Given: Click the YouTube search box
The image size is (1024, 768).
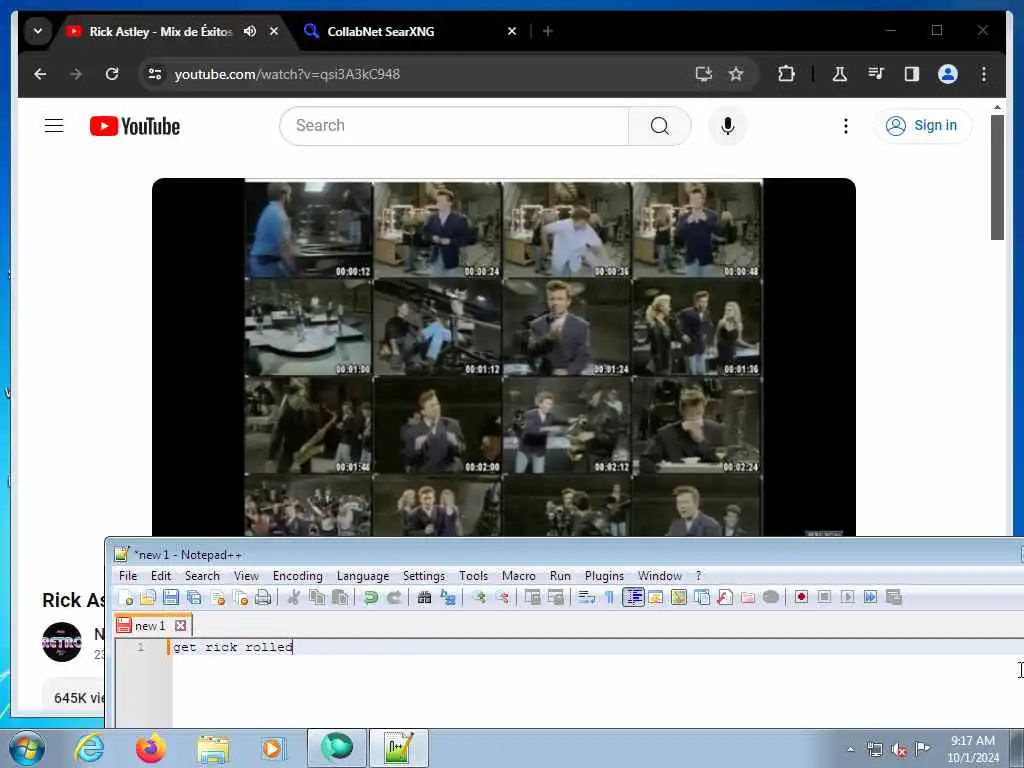Looking at the screenshot, I should (x=454, y=125).
